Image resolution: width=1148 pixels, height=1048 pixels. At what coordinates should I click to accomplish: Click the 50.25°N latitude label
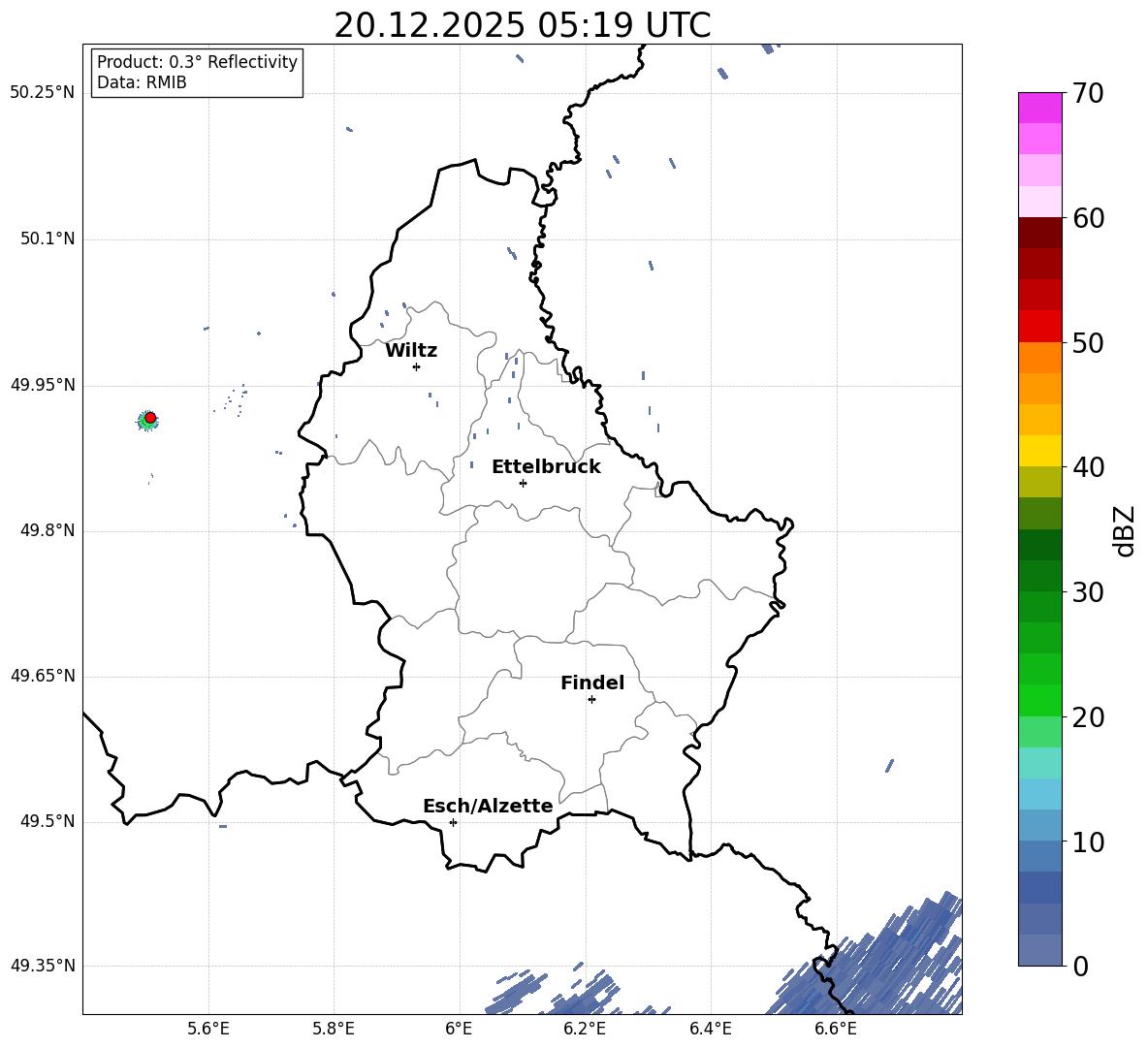[x=42, y=93]
